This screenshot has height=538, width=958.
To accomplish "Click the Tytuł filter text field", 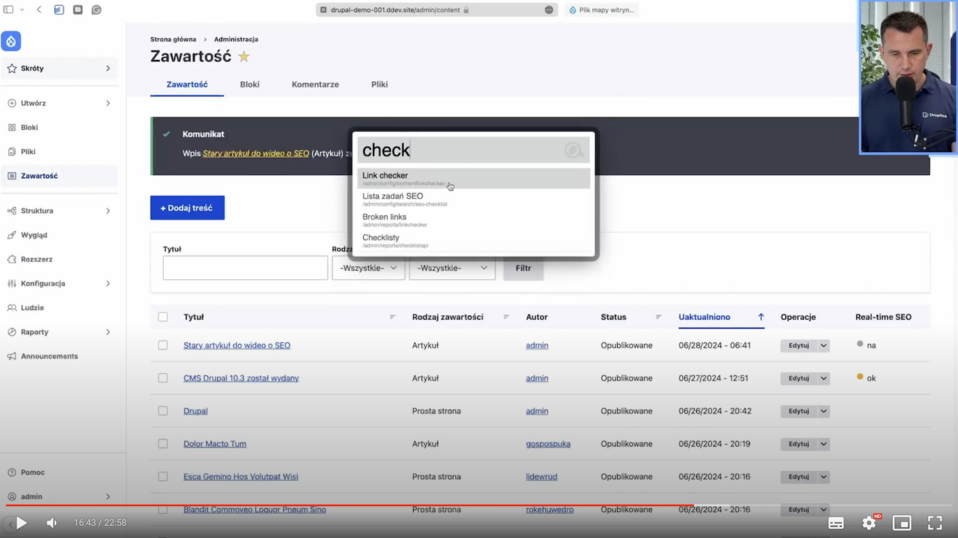I will pos(245,268).
